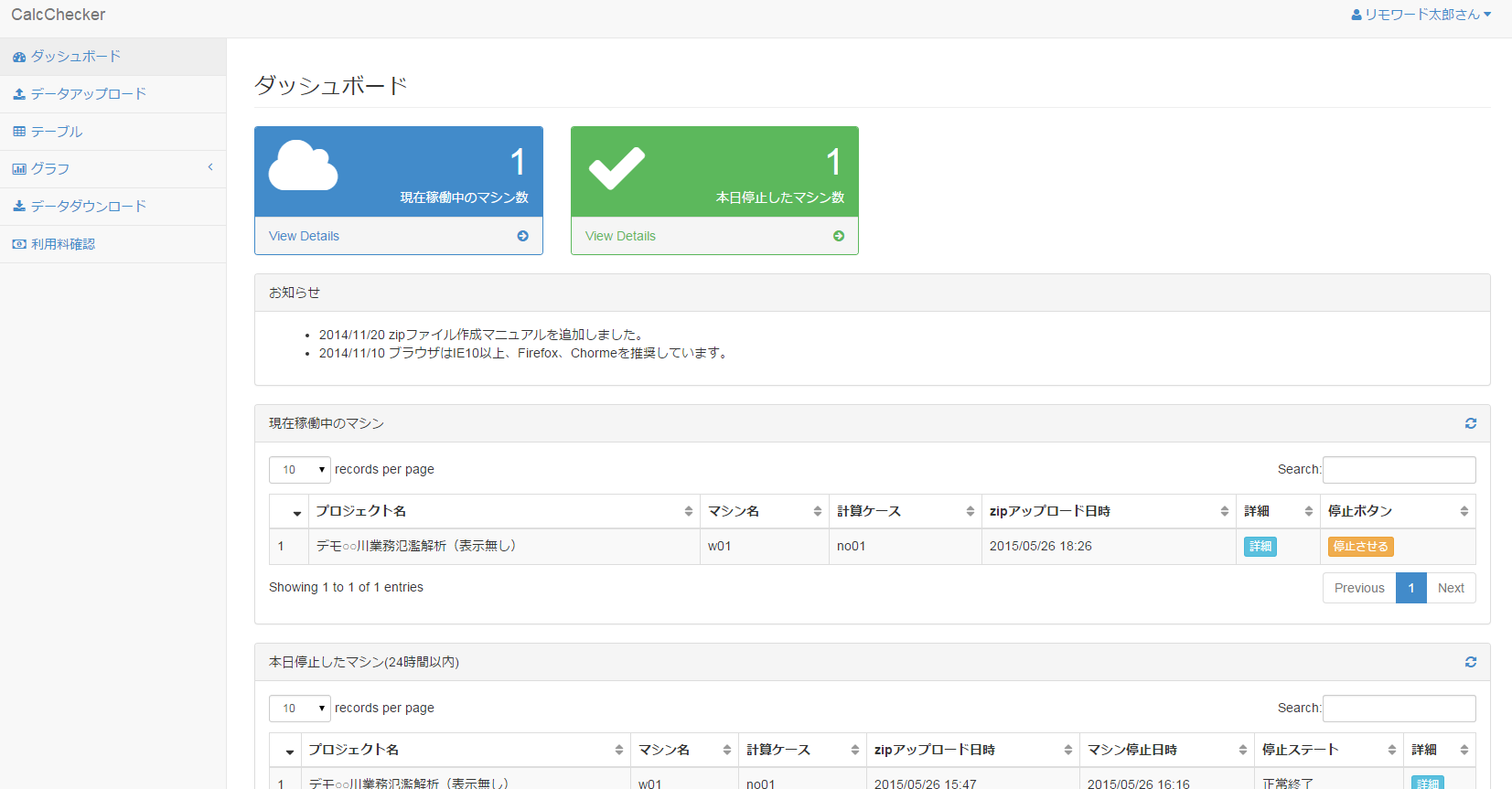Screen dimensions: 1512x789
Task: Sort running machines table by zipアップロード日時
Action: coord(1107,511)
